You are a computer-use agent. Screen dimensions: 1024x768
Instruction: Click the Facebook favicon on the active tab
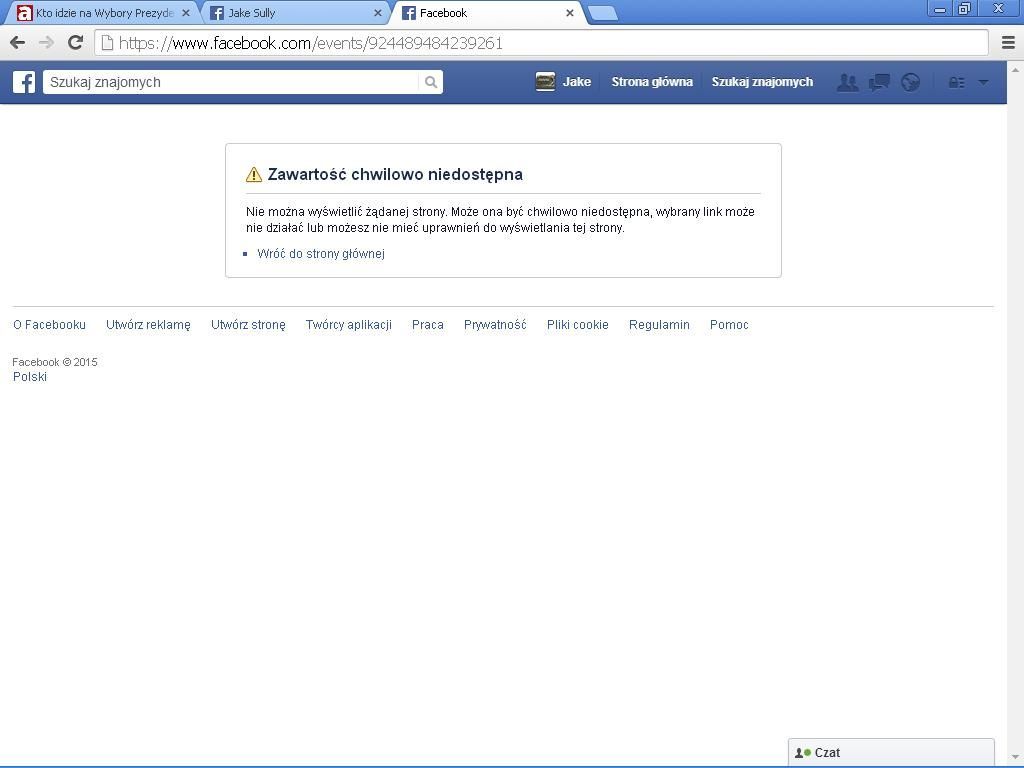[x=409, y=13]
